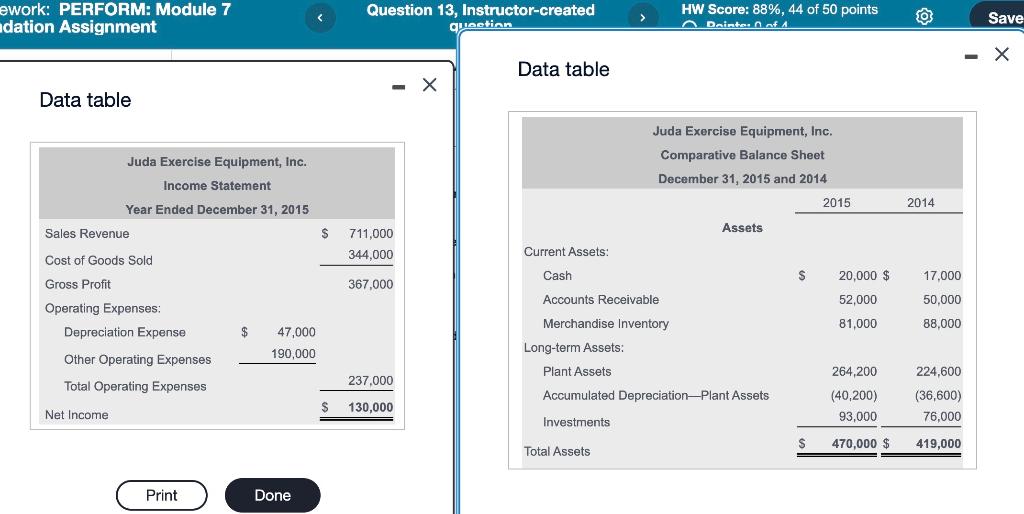Select 2015 Investments value 93,000
The height and width of the screenshot is (514, 1024).
(x=858, y=417)
